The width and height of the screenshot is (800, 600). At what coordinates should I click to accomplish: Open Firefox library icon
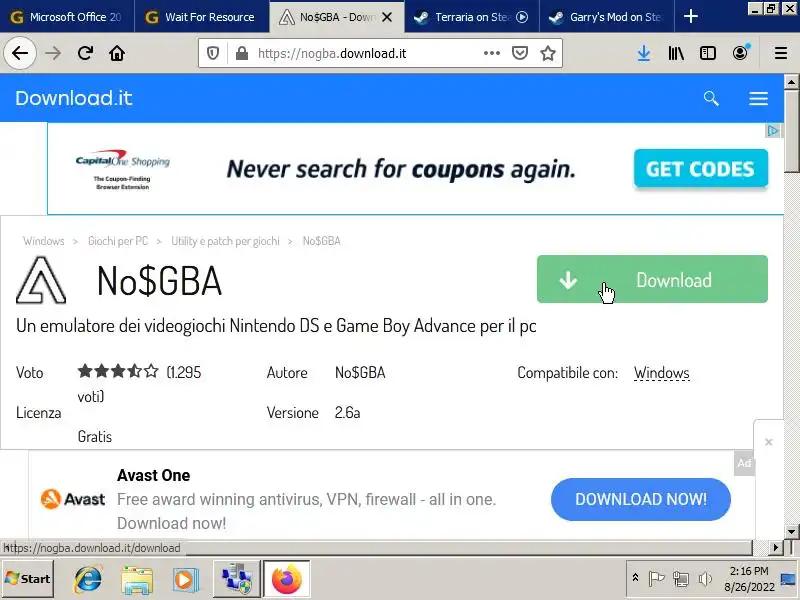click(x=676, y=53)
